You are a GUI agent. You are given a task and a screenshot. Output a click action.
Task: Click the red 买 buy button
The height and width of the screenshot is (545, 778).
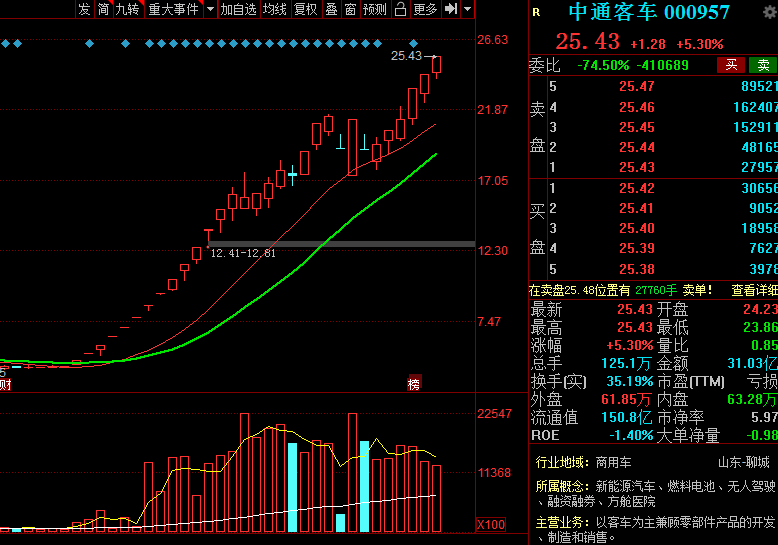click(731, 65)
